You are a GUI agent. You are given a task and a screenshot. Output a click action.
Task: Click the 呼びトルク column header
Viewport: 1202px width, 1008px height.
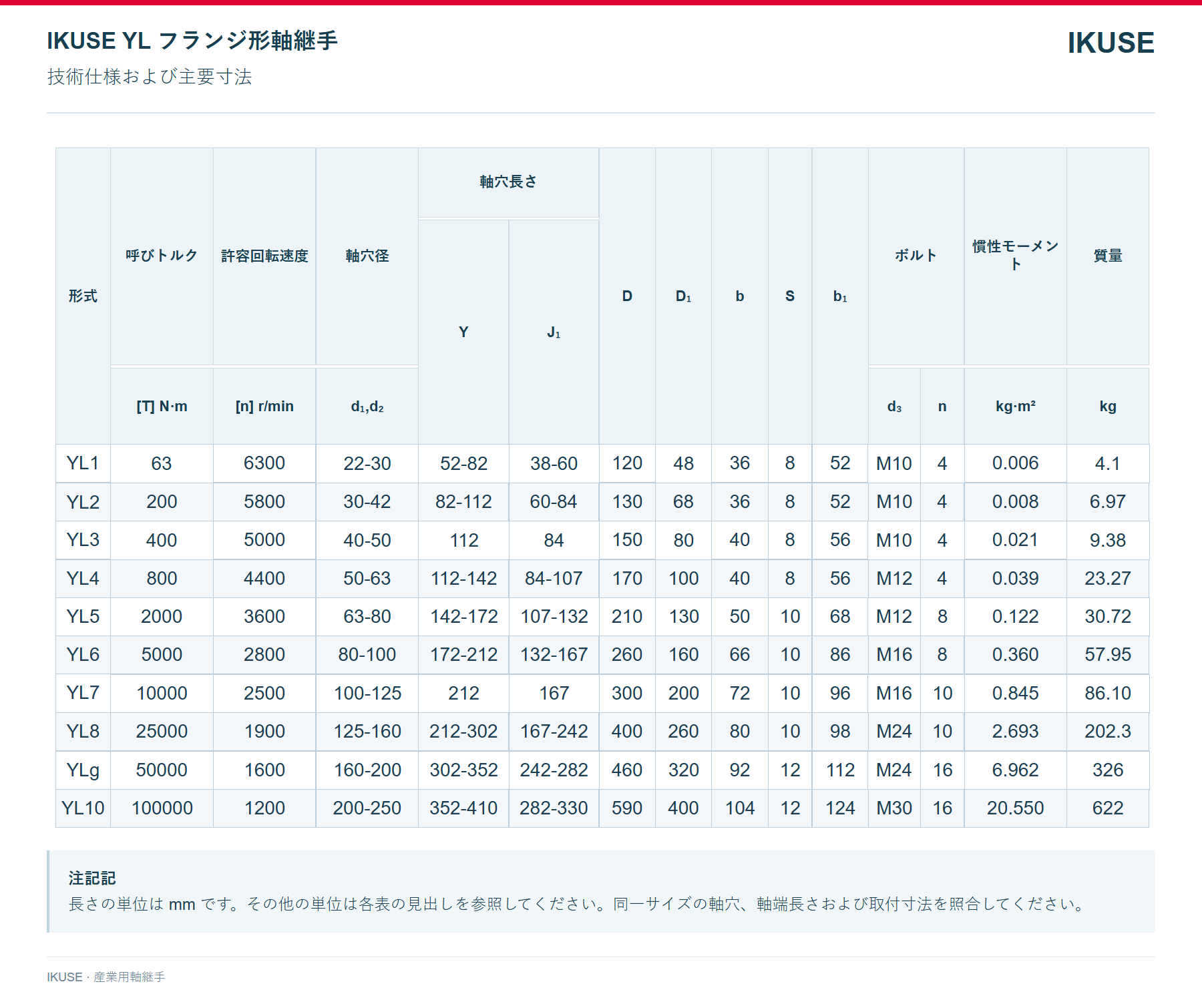point(162,256)
